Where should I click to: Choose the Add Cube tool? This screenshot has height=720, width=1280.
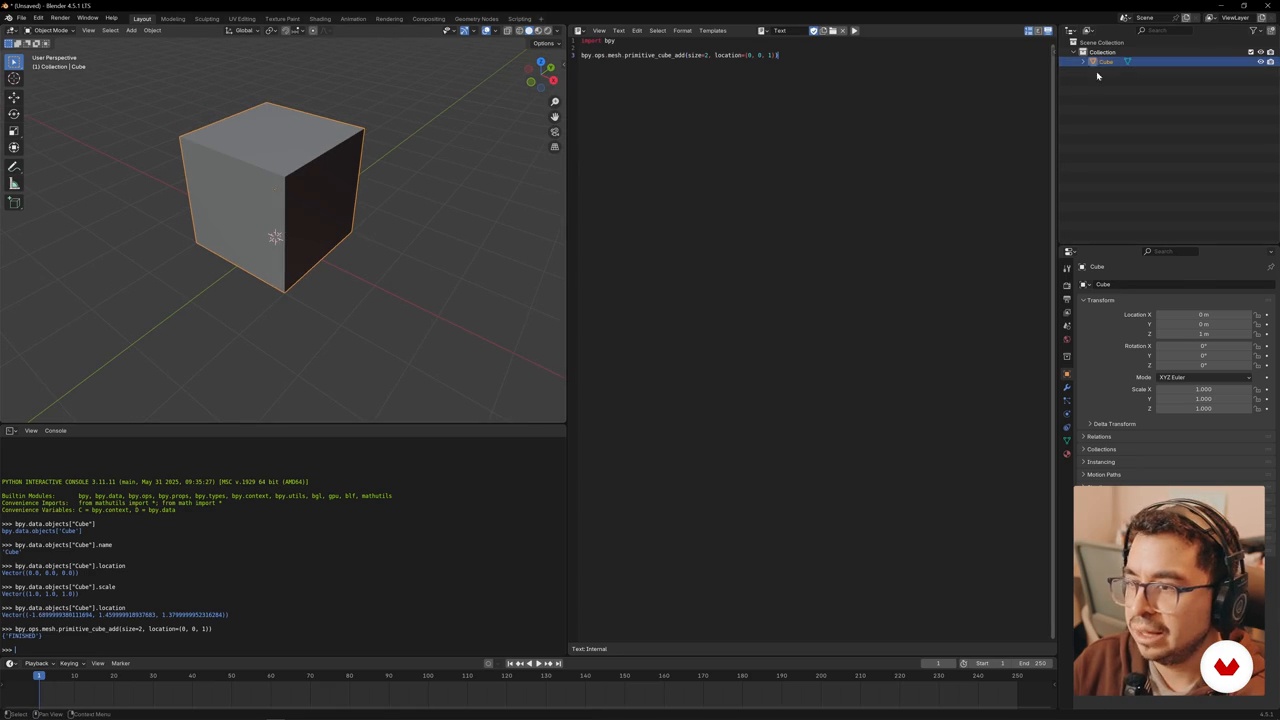pos(14,203)
